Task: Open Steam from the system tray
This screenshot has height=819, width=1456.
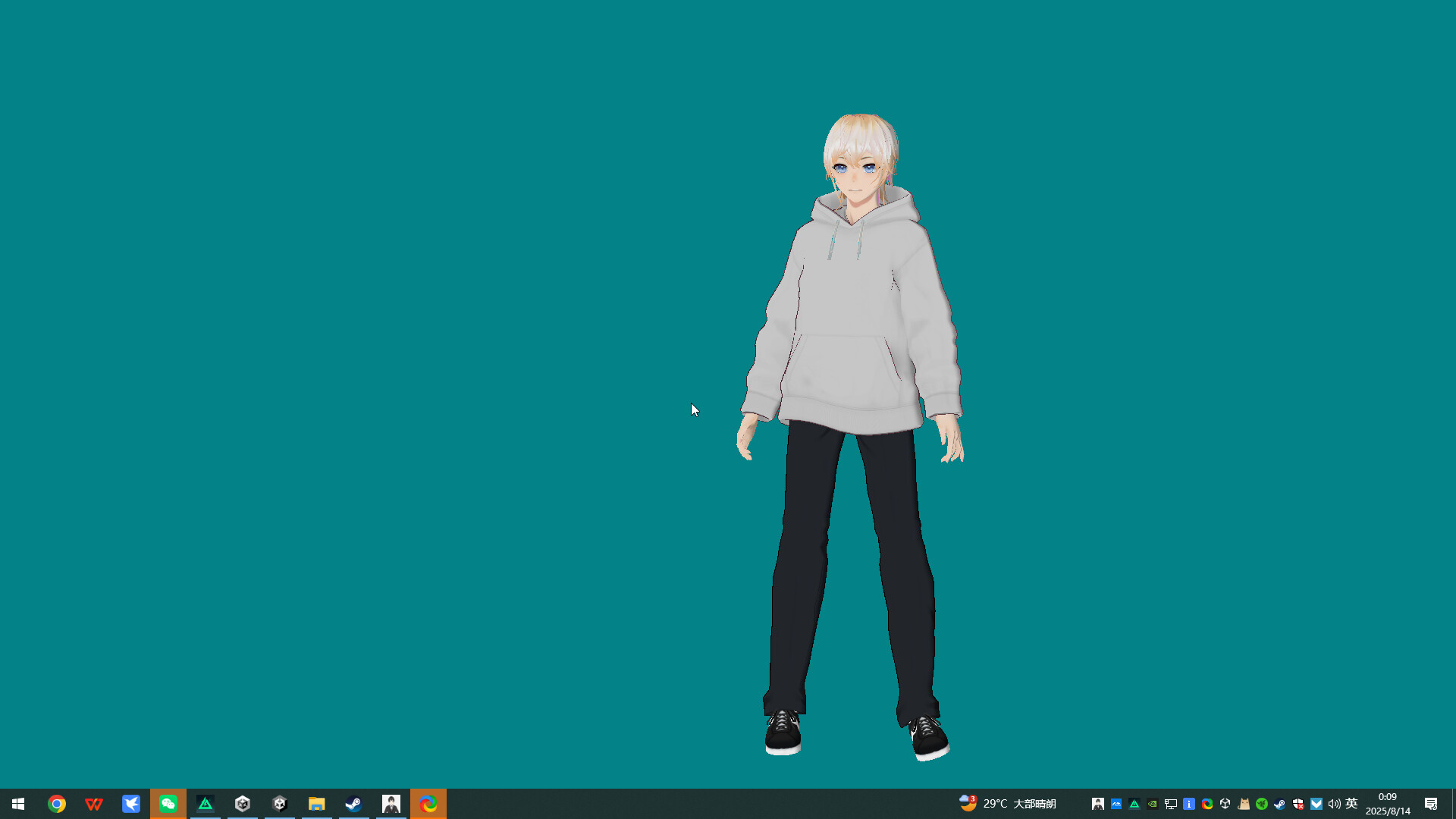Action: [1280, 804]
